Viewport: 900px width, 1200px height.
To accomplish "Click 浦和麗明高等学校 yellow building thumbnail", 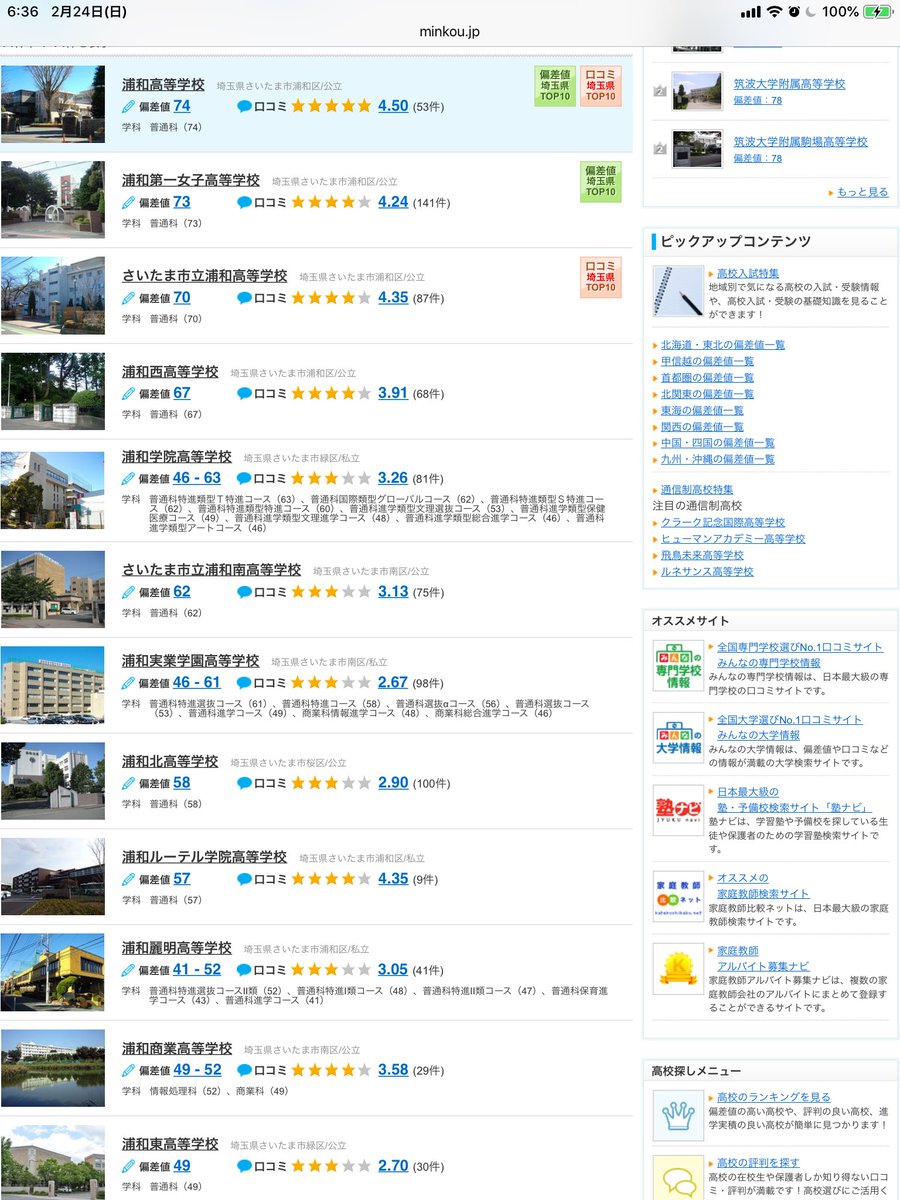I will [x=52, y=972].
